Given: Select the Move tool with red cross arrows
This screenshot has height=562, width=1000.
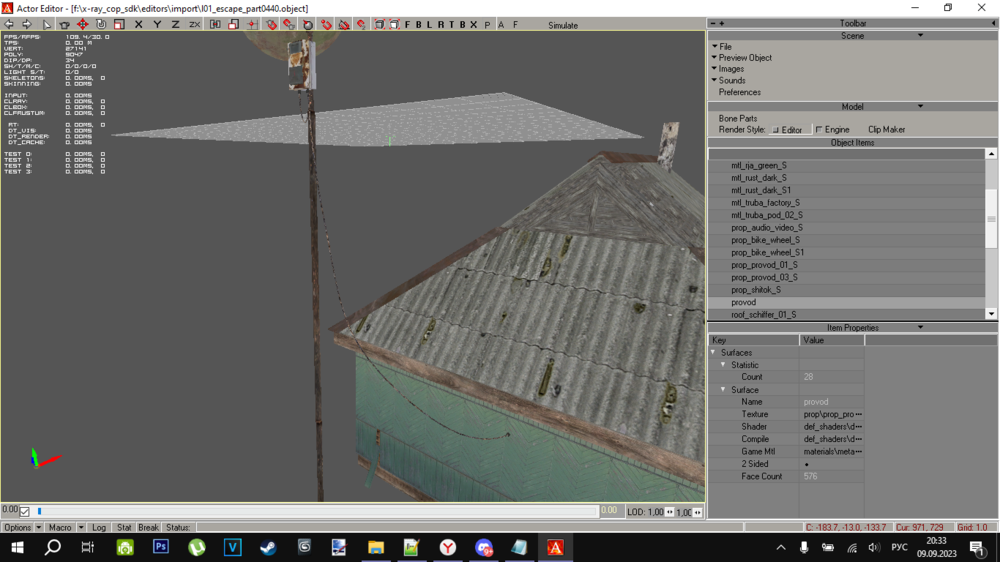Looking at the screenshot, I should pyautogui.click(x=83, y=25).
